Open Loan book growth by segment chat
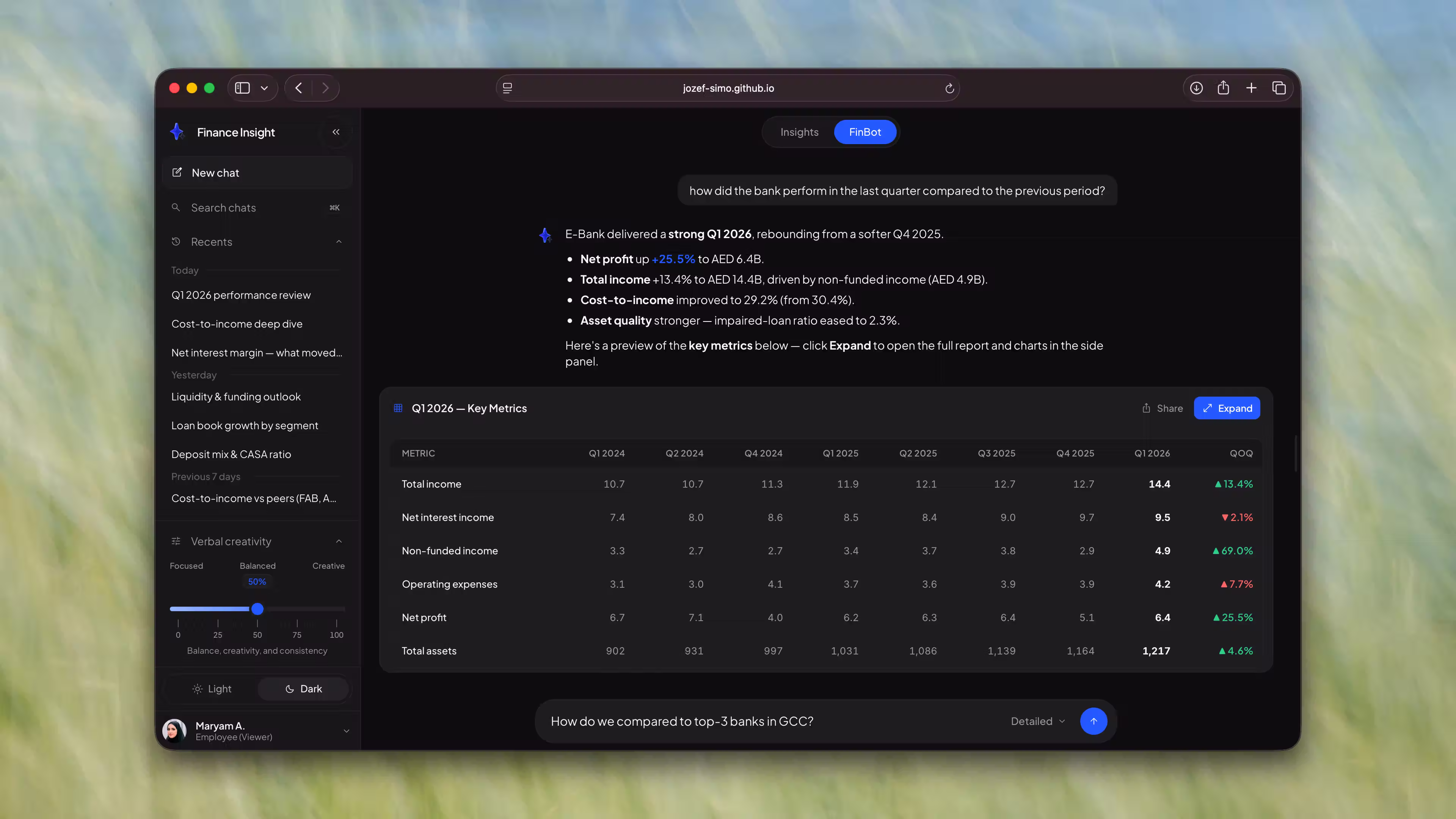 pos(257,425)
